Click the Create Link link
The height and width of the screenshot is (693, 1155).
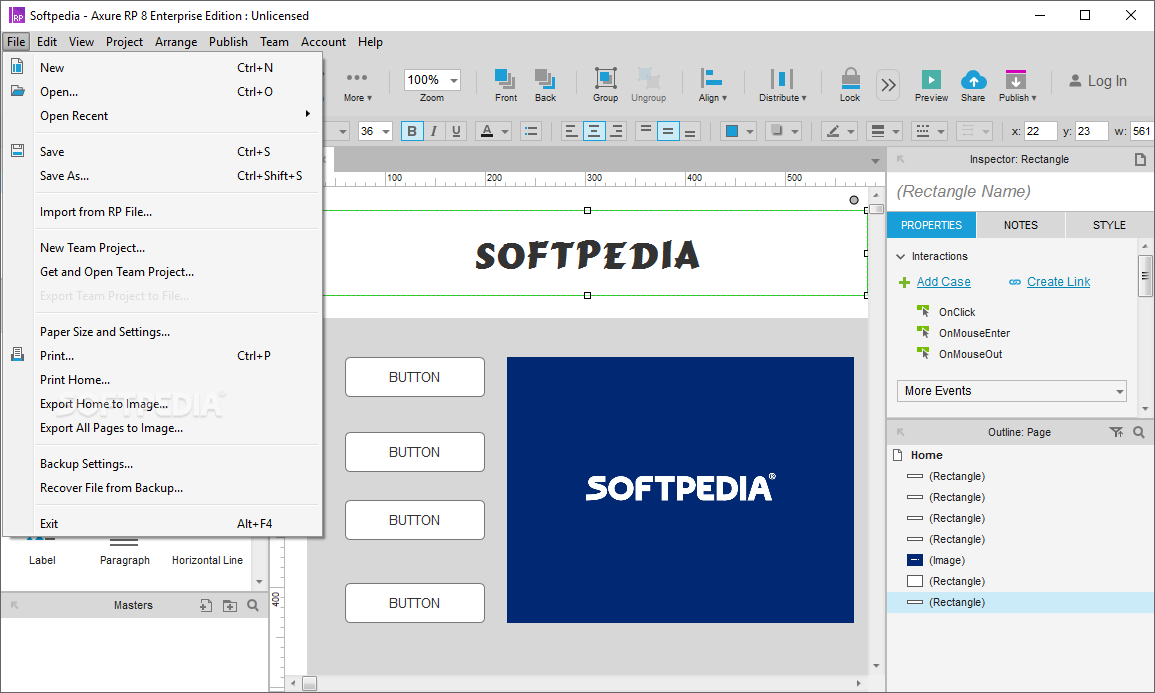coord(1058,282)
